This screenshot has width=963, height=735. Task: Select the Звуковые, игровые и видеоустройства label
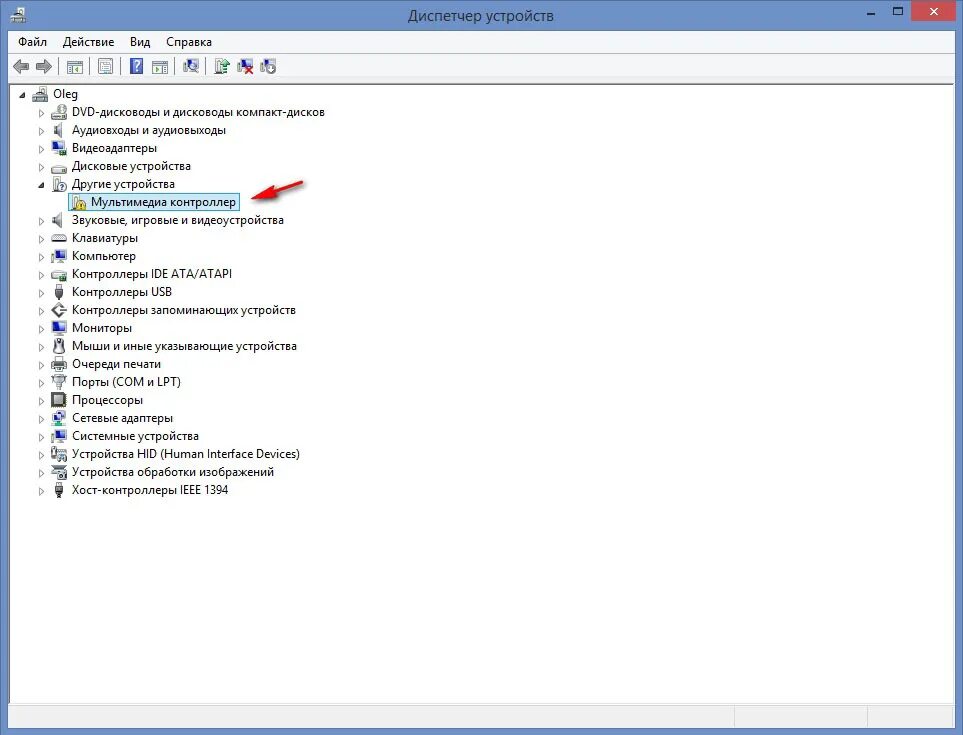[x=178, y=220]
